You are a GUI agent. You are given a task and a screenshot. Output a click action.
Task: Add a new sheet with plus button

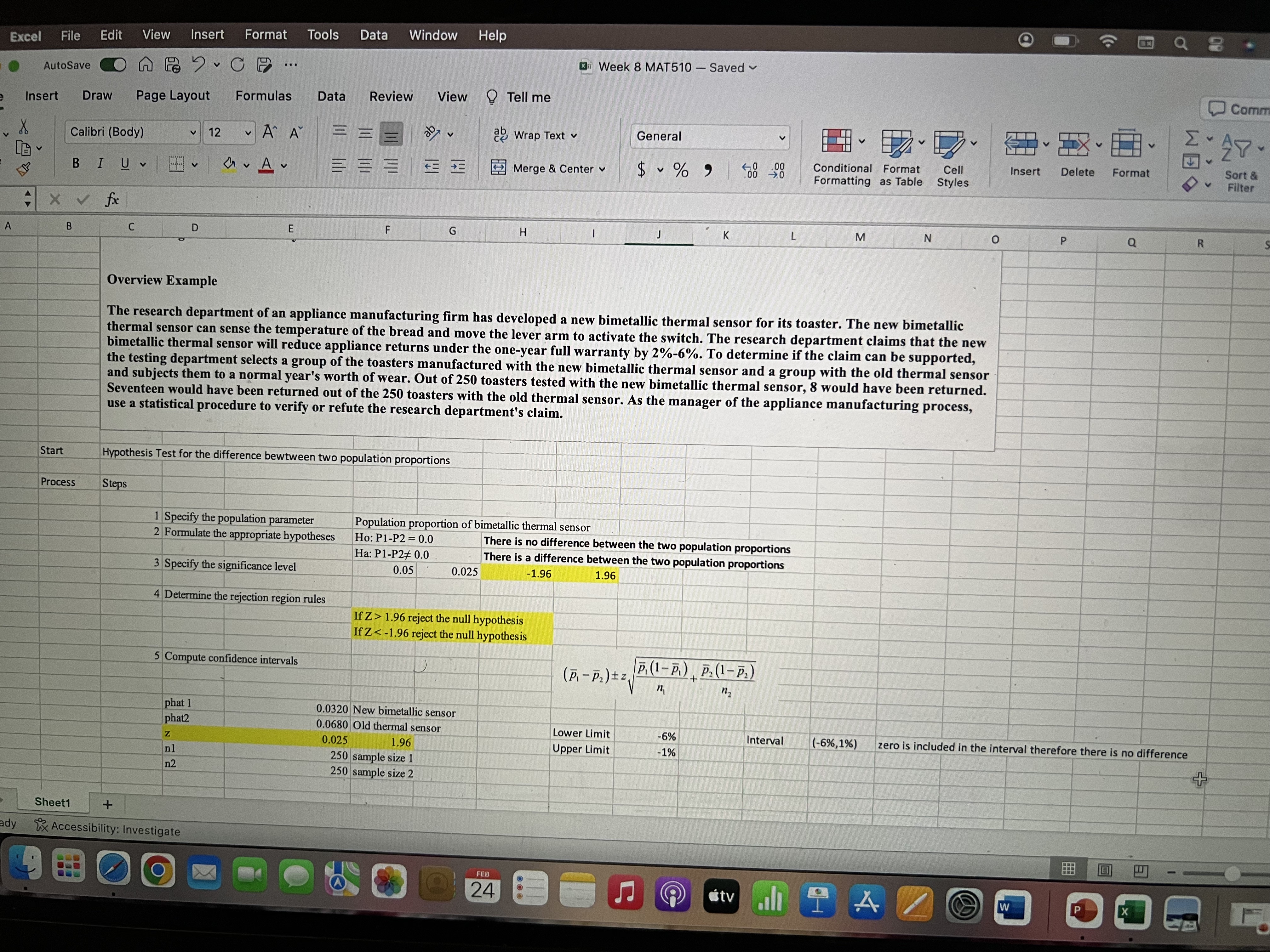point(107,805)
